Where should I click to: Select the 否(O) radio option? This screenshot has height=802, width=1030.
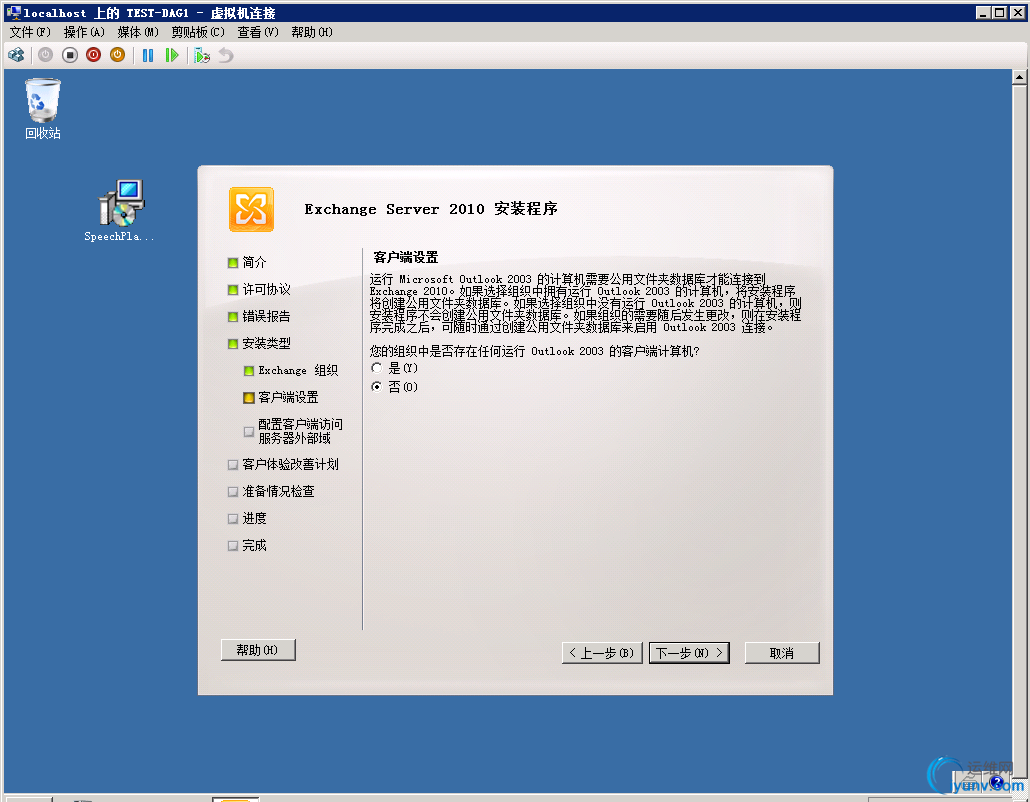point(376,387)
